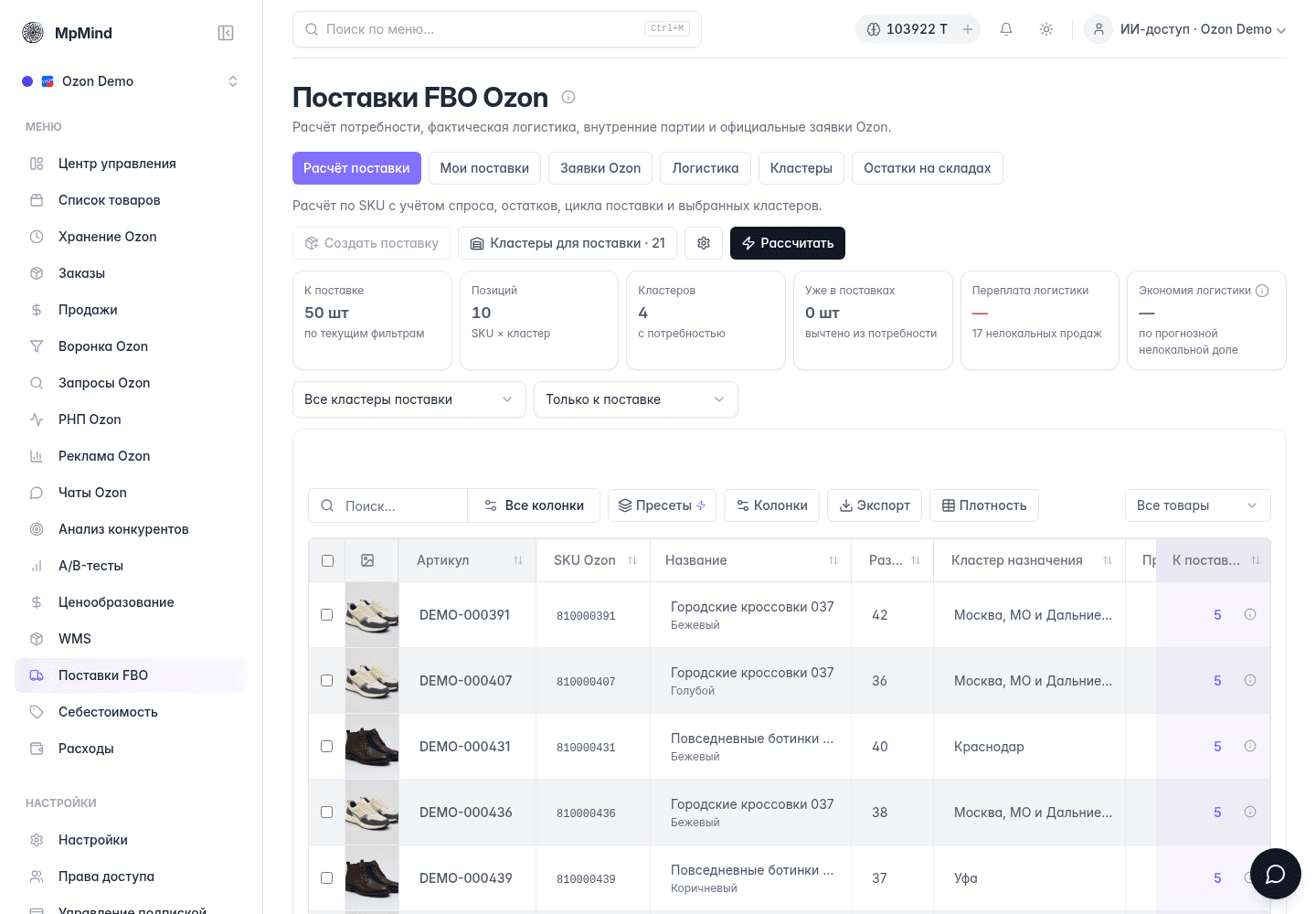Open info icon for DEMO-000431 supply quantity

(1250, 746)
